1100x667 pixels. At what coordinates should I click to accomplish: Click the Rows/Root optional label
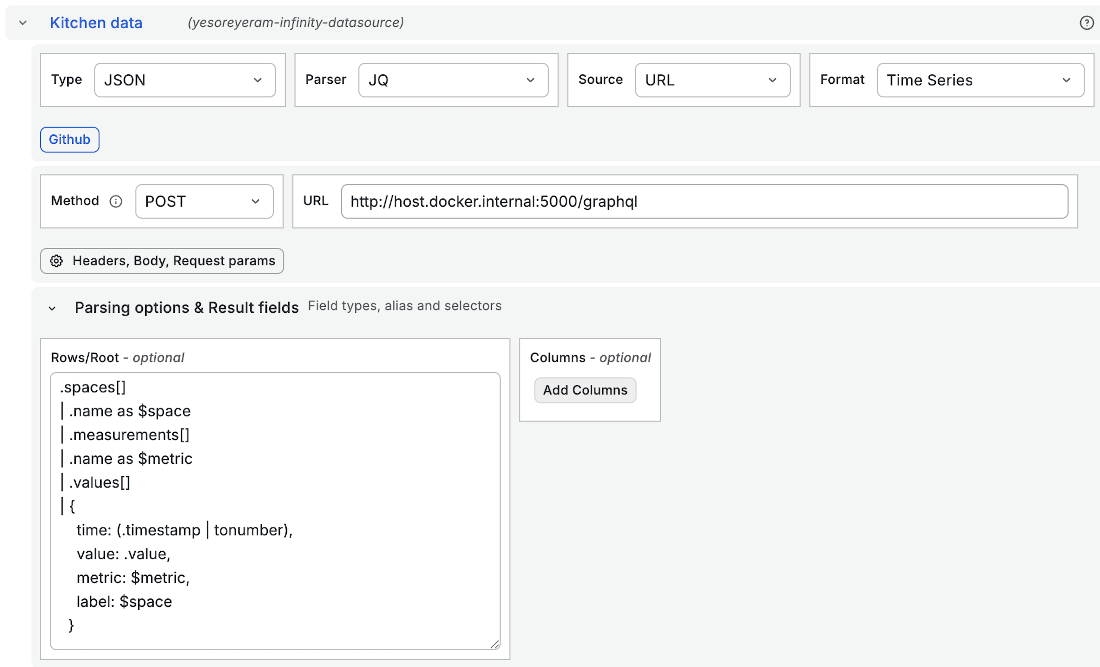click(x=117, y=358)
